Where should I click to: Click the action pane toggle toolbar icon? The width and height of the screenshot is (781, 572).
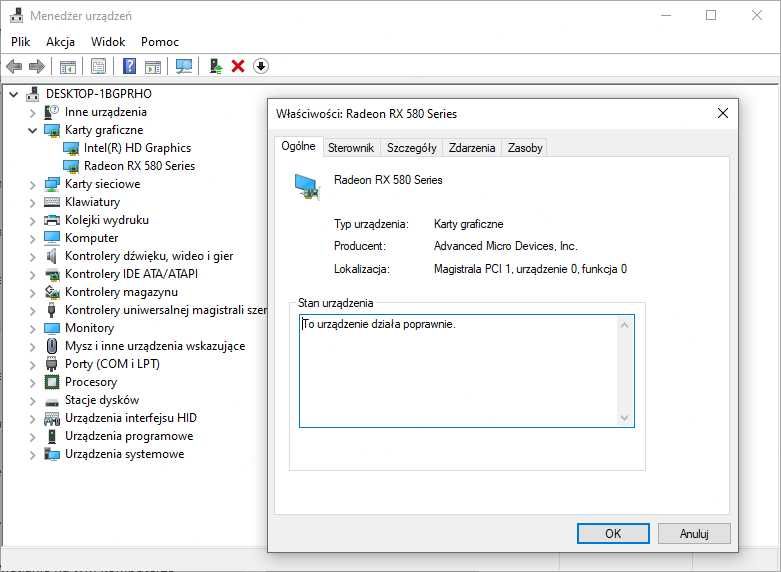coord(153,66)
